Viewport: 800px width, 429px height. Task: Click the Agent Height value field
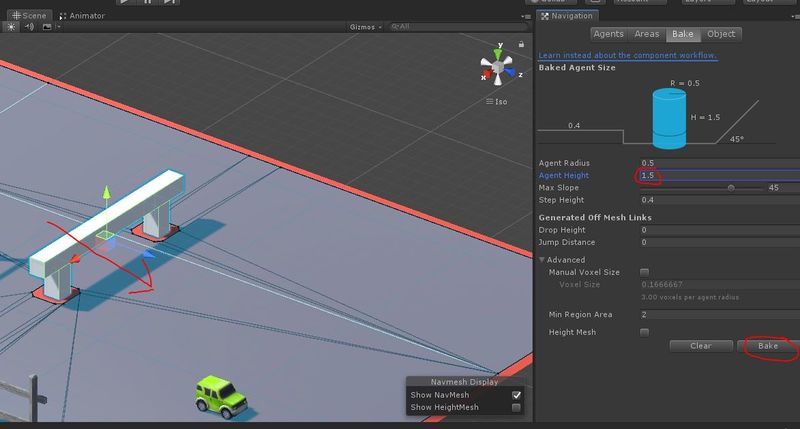click(x=720, y=175)
